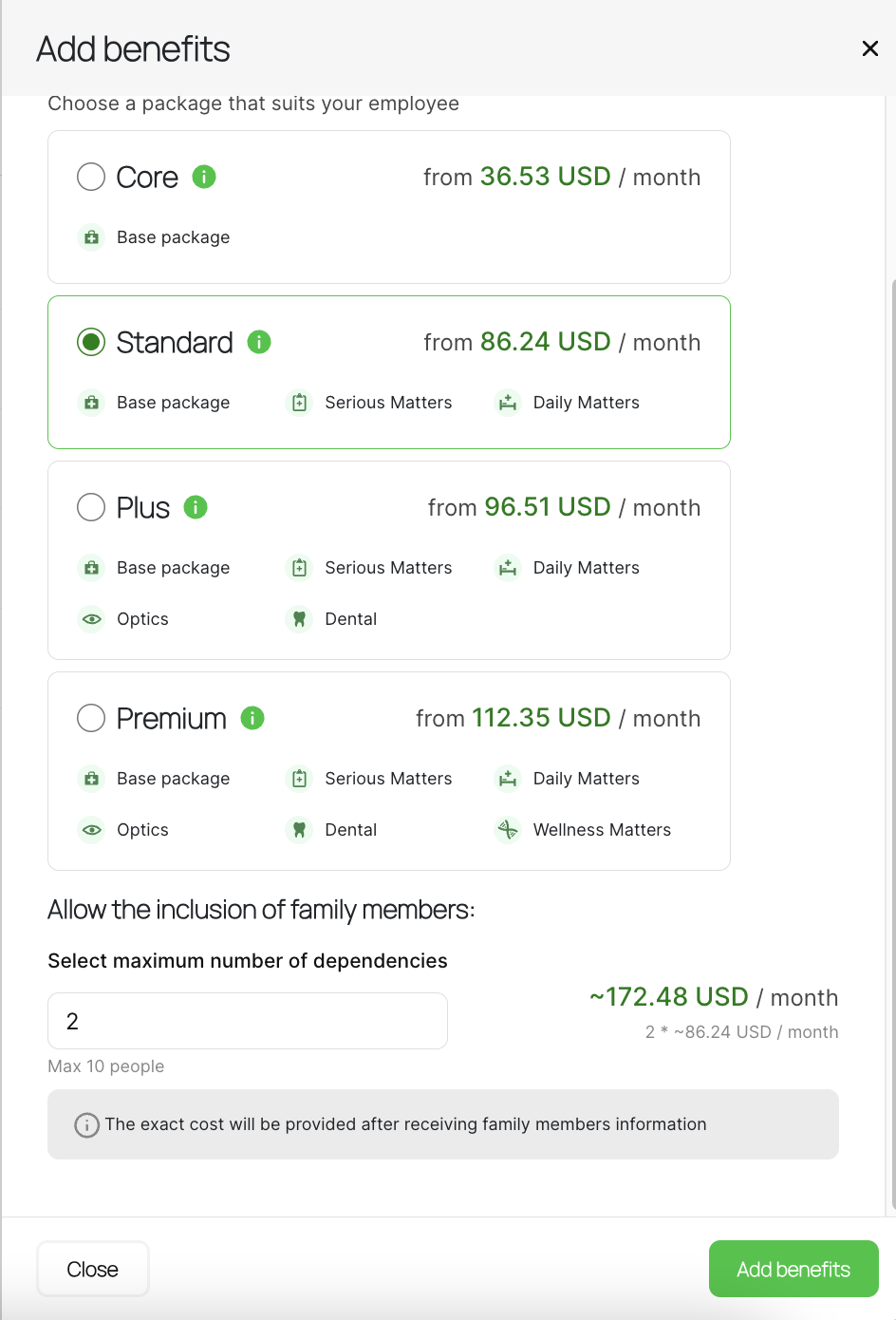The width and height of the screenshot is (896, 1320).
Task: Click the Daily Matters bed icon in Plus
Action: 508,568
